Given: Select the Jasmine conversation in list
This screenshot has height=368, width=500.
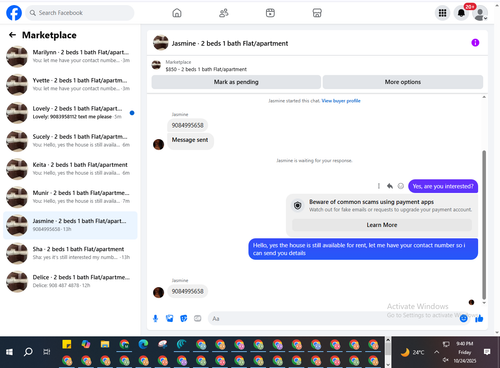Looking at the screenshot, I should [70, 225].
